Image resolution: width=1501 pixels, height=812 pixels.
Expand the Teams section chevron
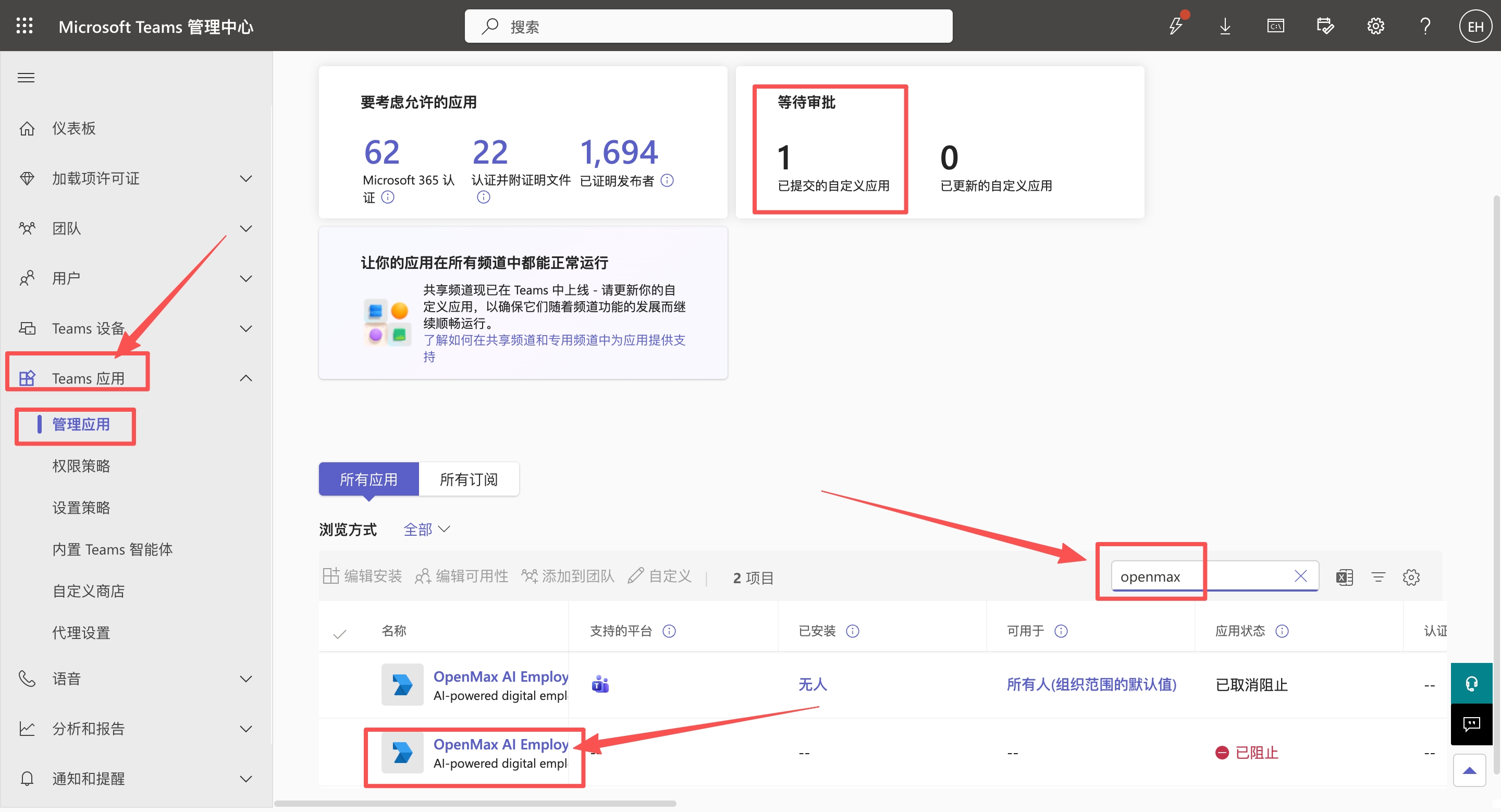[246, 228]
